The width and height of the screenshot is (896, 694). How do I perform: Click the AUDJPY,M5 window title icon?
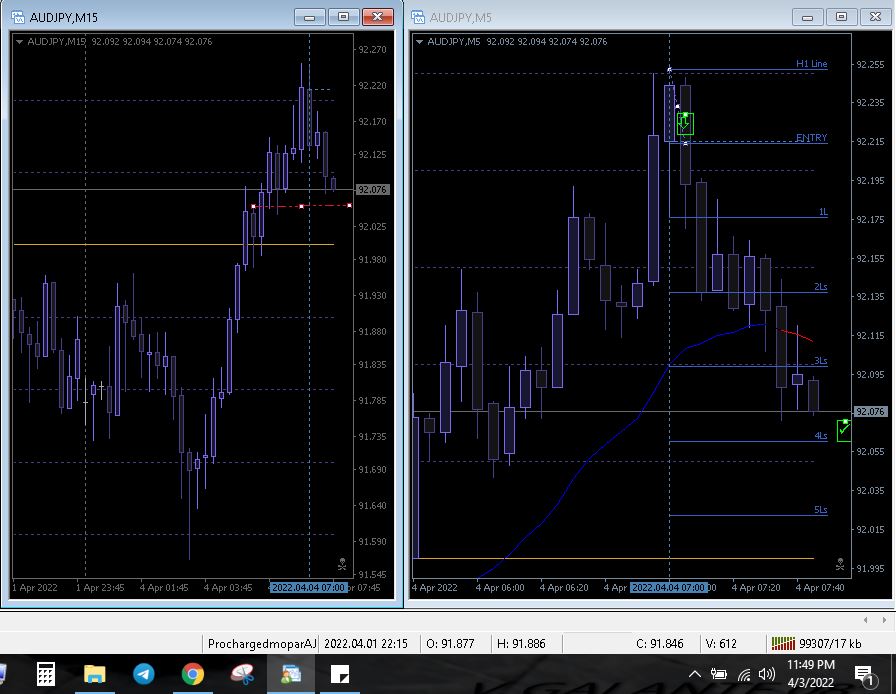click(x=418, y=17)
